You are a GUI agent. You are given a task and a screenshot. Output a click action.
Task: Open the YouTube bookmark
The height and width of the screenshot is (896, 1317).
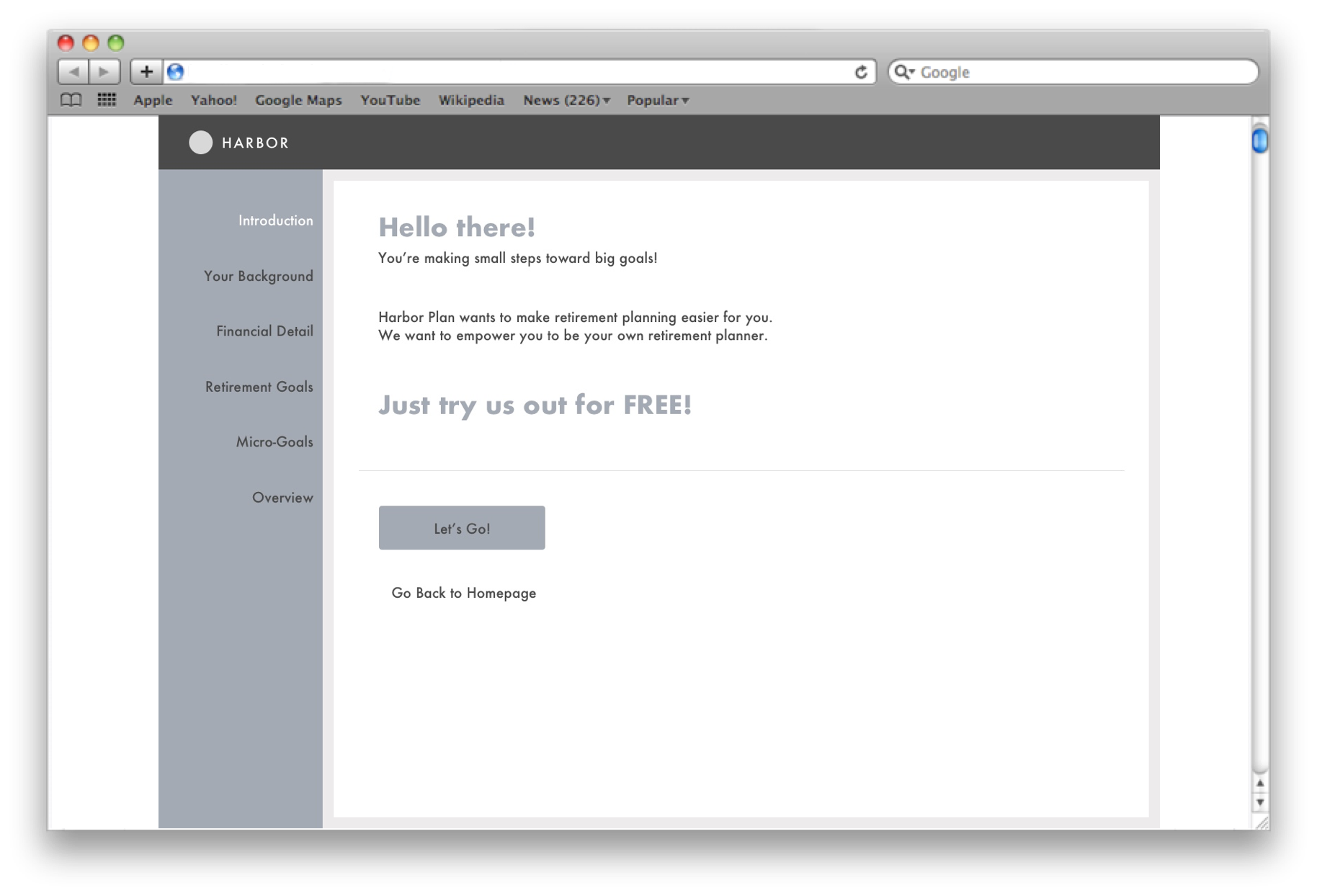[x=390, y=100]
